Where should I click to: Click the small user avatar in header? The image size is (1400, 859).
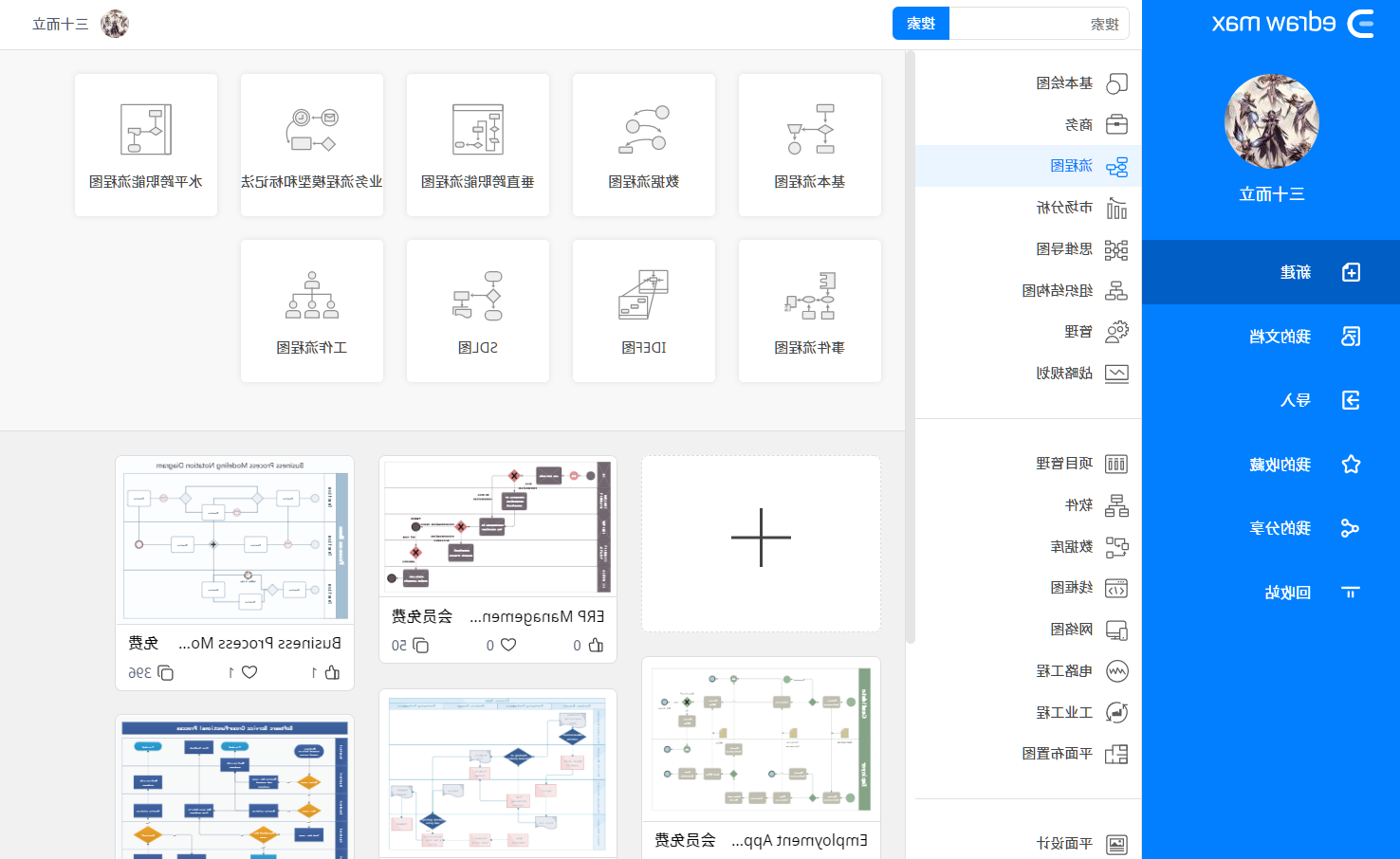coord(115,24)
